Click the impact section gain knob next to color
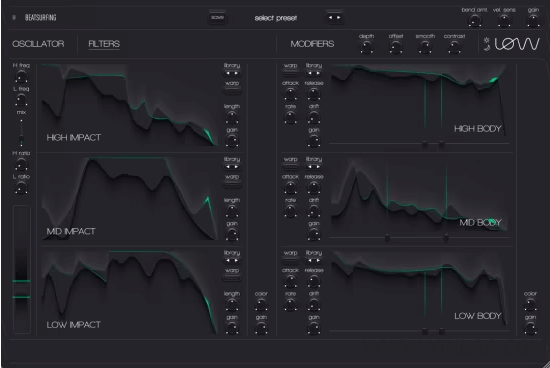550x368 pixels. 261,328
